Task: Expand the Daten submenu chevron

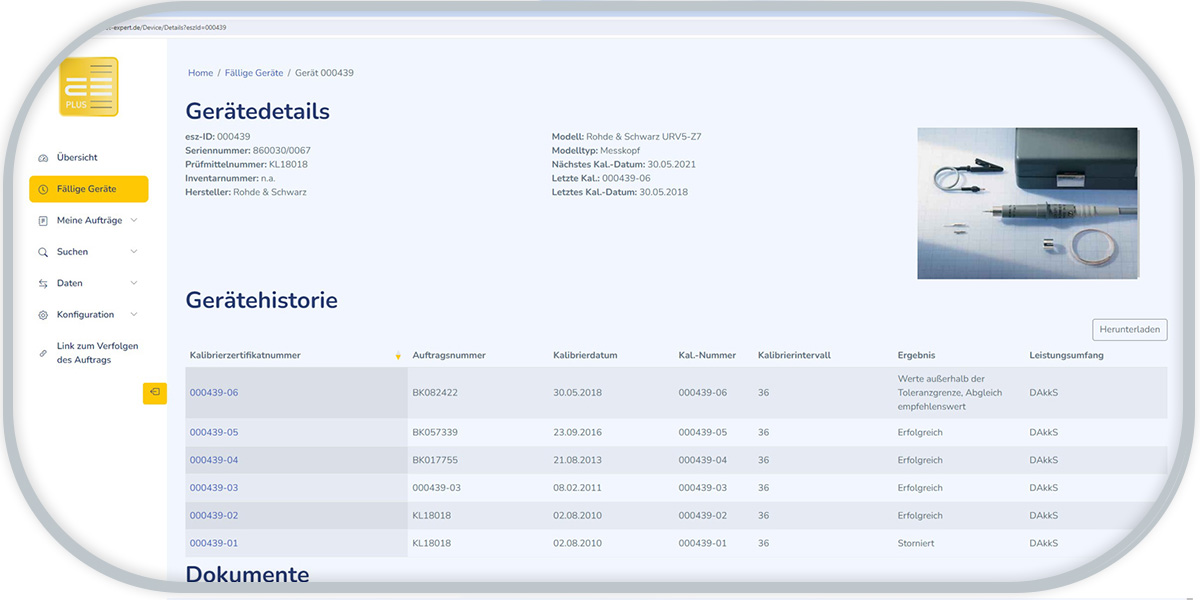Action: point(134,283)
